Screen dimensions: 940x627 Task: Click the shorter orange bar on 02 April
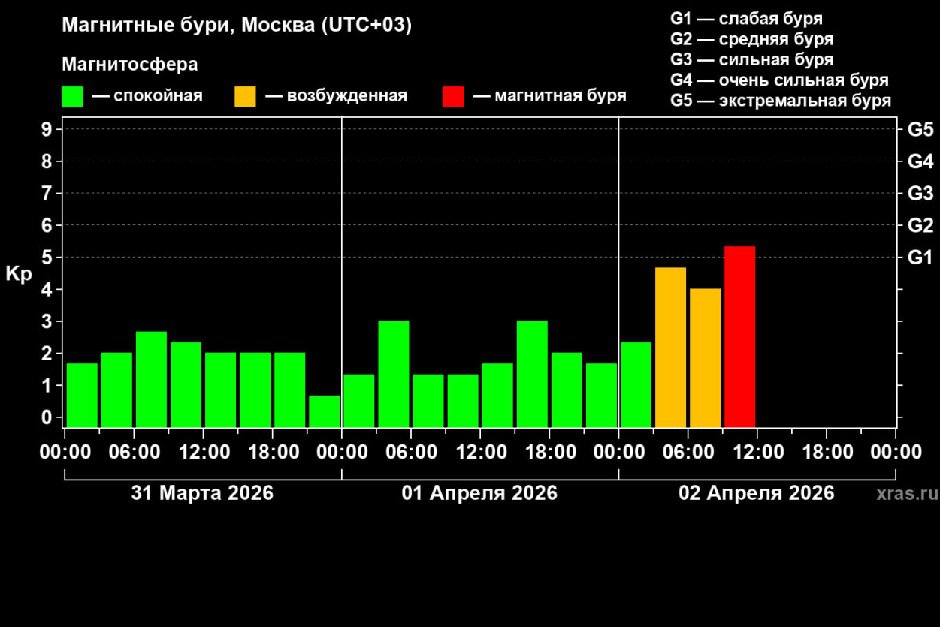click(705, 356)
